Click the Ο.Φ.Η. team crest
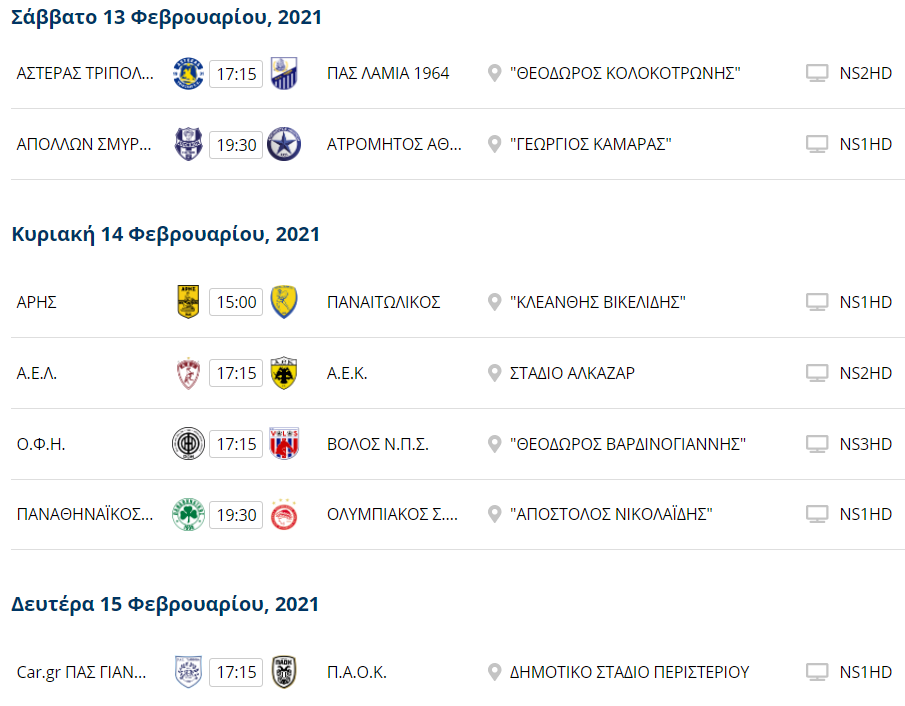Image resolution: width=905 pixels, height=706 pixels. pos(187,444)
